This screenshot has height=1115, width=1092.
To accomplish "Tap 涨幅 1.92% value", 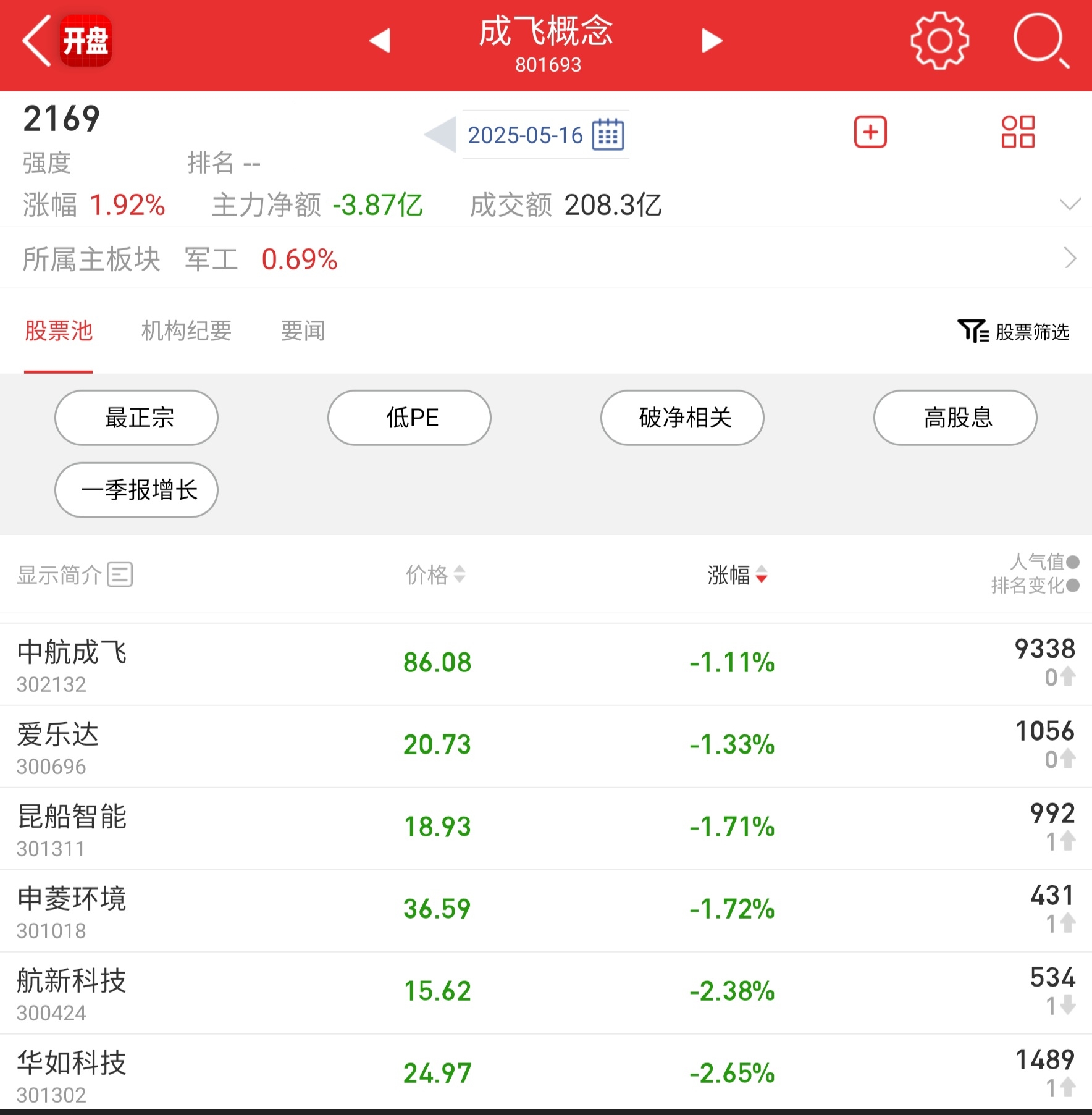I will click(128, 205).
